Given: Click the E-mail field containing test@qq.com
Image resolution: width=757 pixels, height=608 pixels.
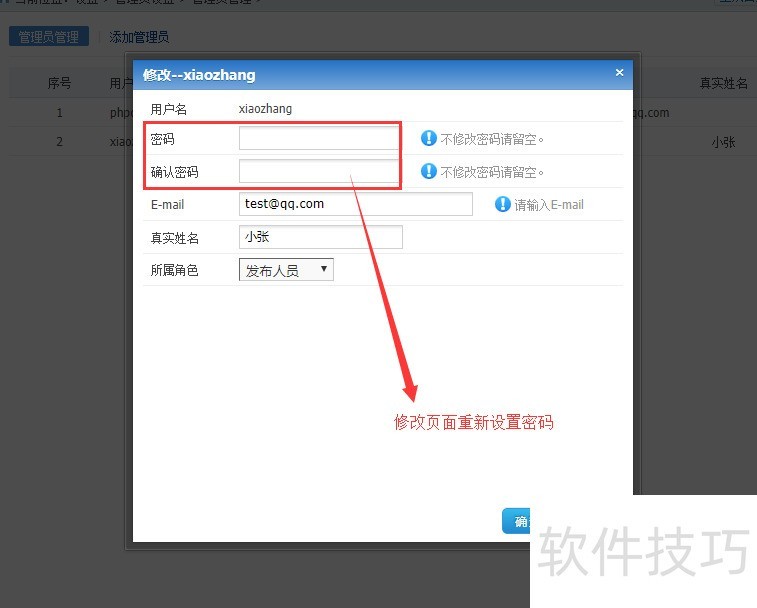Looking at the screenshot, I should [x=355, y=204].
